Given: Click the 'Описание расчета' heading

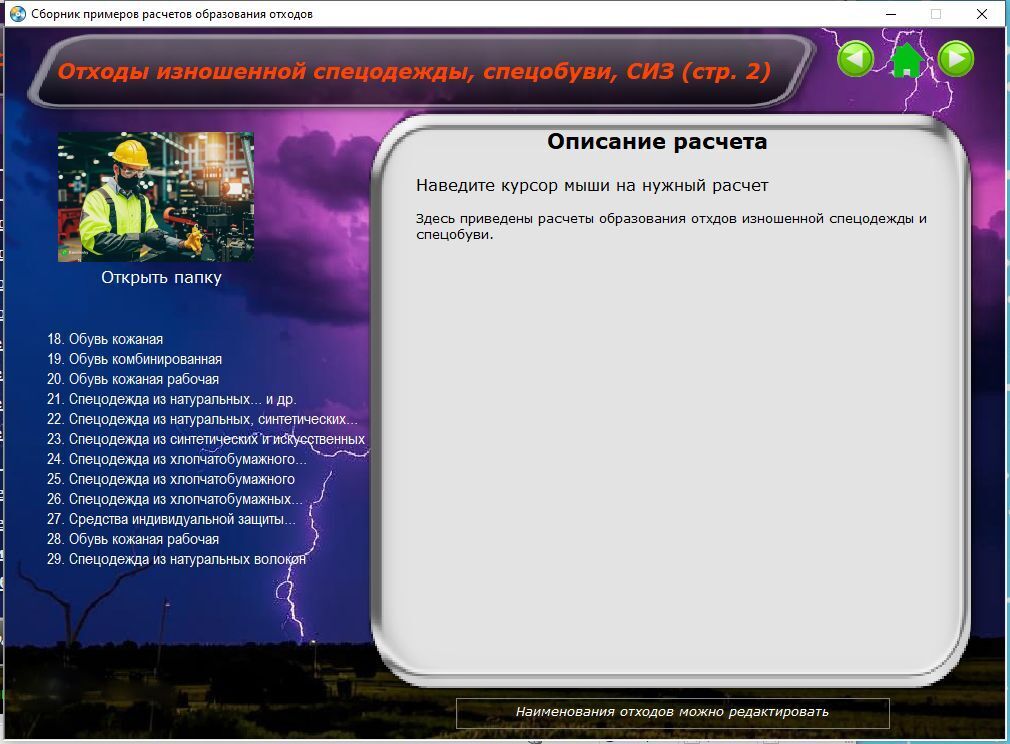Looking at the screenshot, I should point(657,142).
